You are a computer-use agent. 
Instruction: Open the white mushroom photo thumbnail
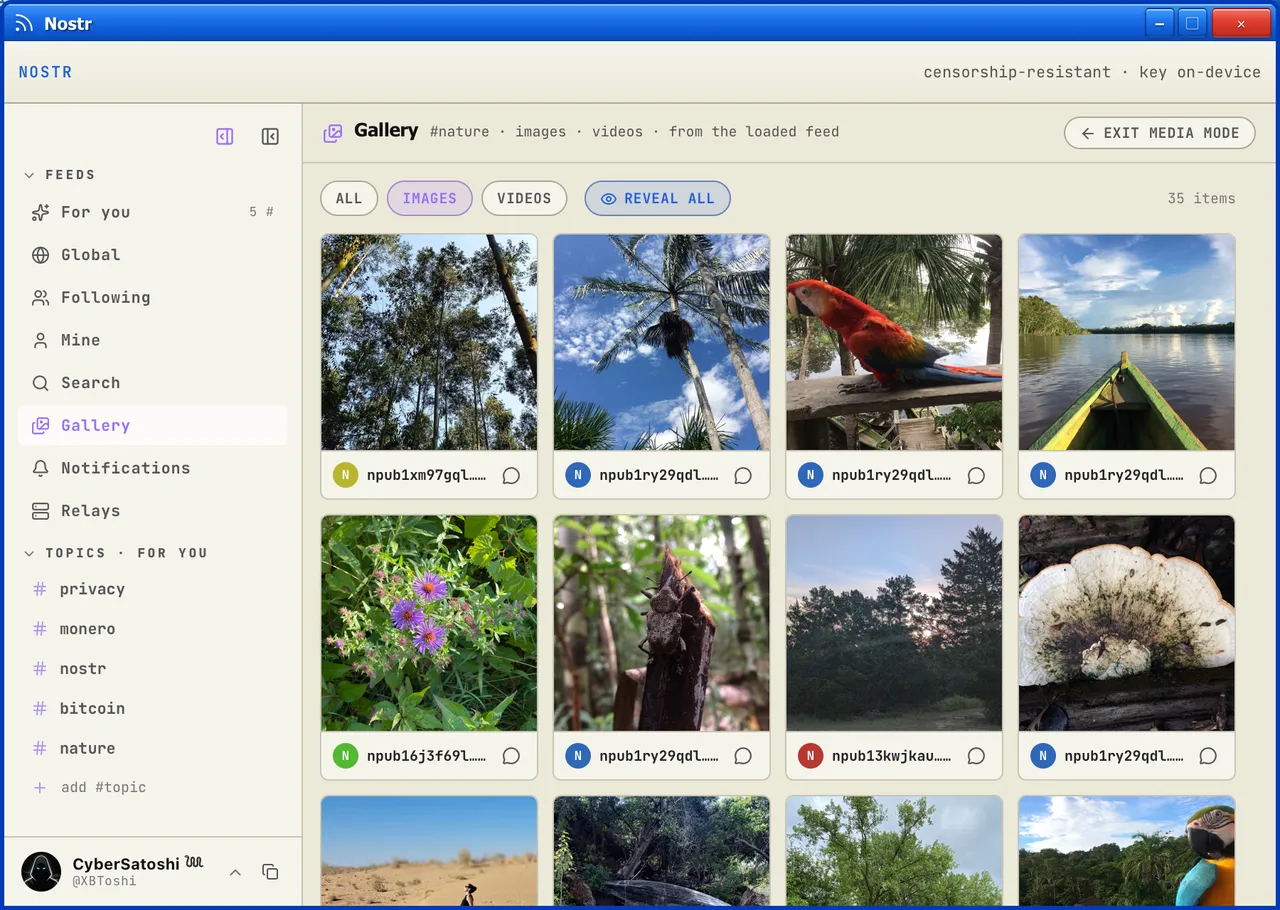(x=1127, y=623)
